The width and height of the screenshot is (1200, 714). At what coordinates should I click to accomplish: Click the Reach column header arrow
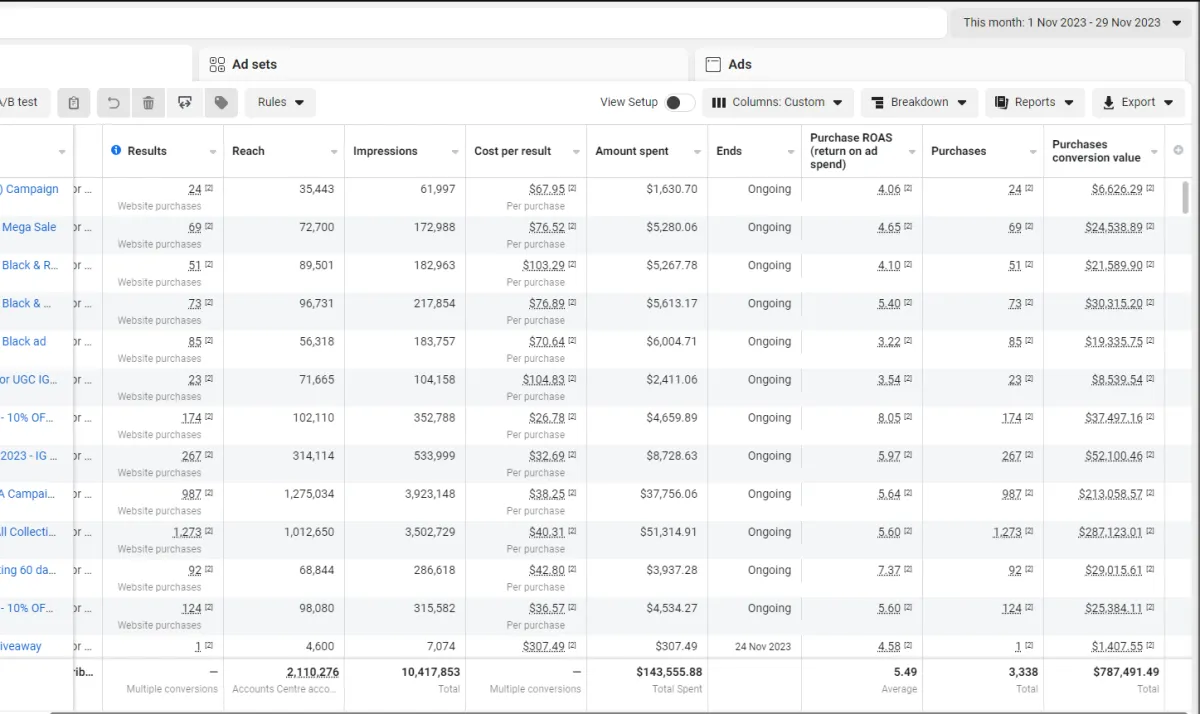[x=334, y=152]
